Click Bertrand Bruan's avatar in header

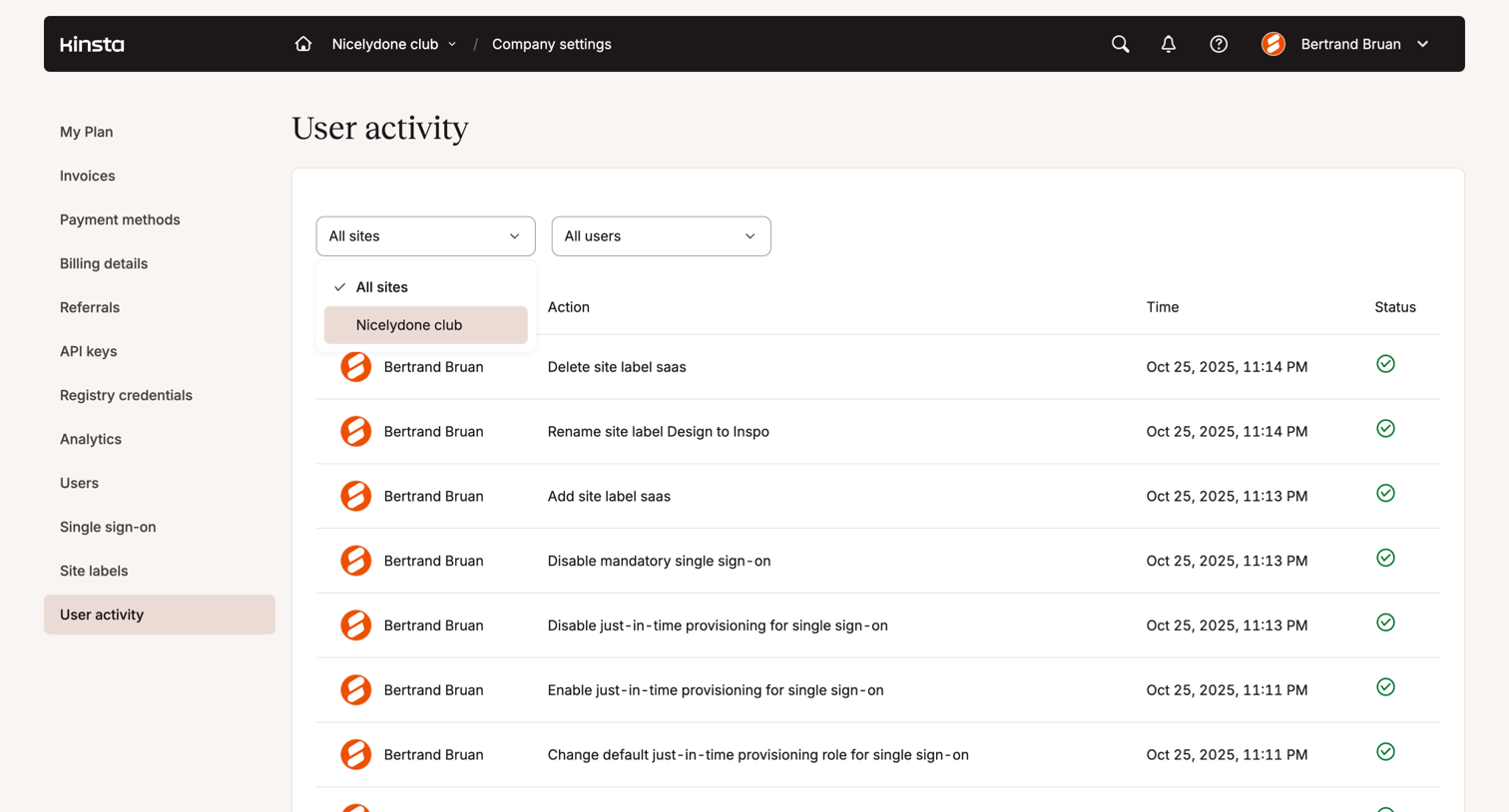pos(1273,44)
